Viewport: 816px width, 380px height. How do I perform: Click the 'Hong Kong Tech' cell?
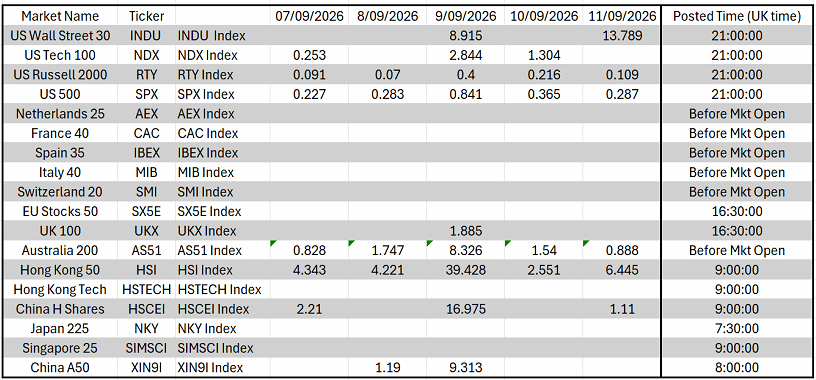pyautogui.click(x=59, y=289)
